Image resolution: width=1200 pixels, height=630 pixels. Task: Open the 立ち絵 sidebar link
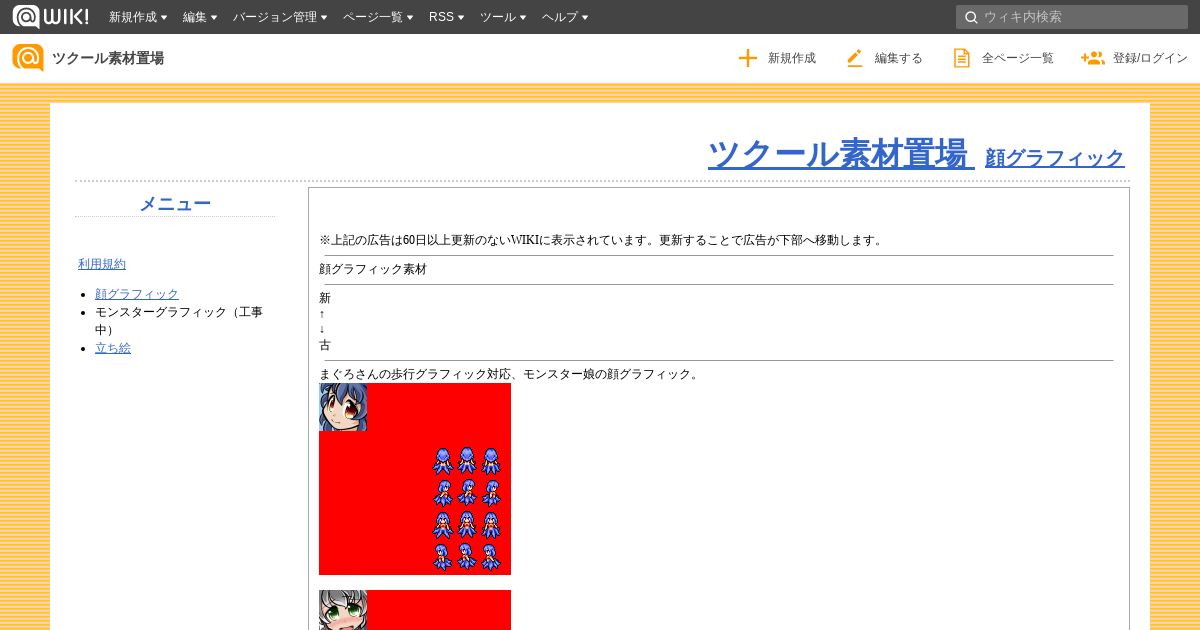pos(113,348)
